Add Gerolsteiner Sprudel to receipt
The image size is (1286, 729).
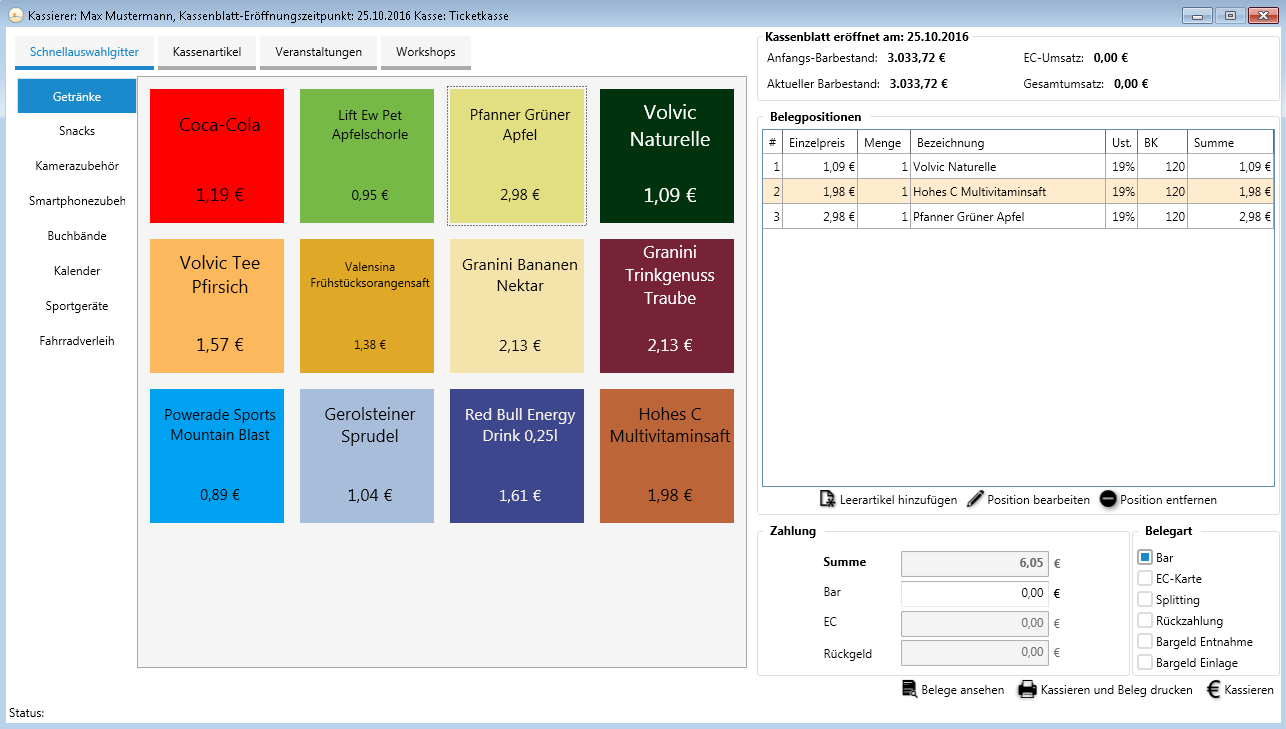coord(367,456)
